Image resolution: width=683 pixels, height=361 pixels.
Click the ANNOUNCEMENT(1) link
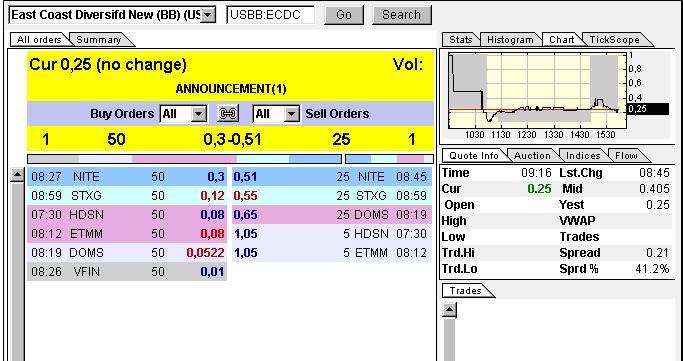(231, 89)
